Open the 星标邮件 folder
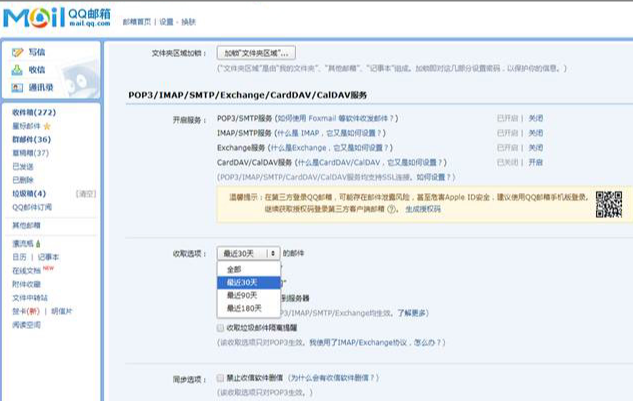 point(26,126)
